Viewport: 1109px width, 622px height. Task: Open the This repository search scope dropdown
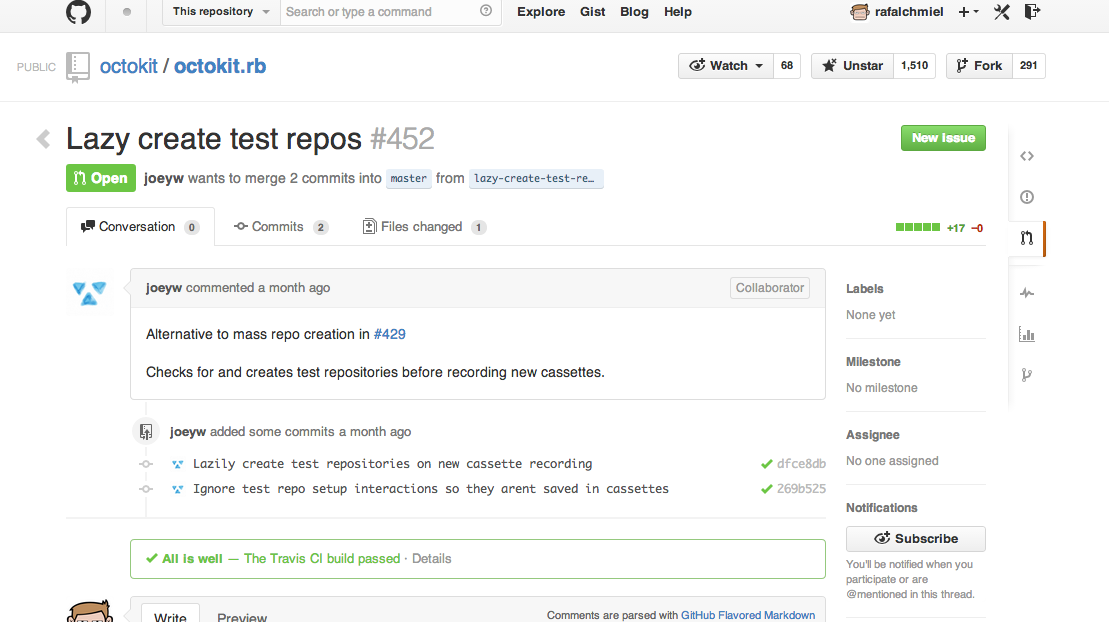(x=221, y=12)
